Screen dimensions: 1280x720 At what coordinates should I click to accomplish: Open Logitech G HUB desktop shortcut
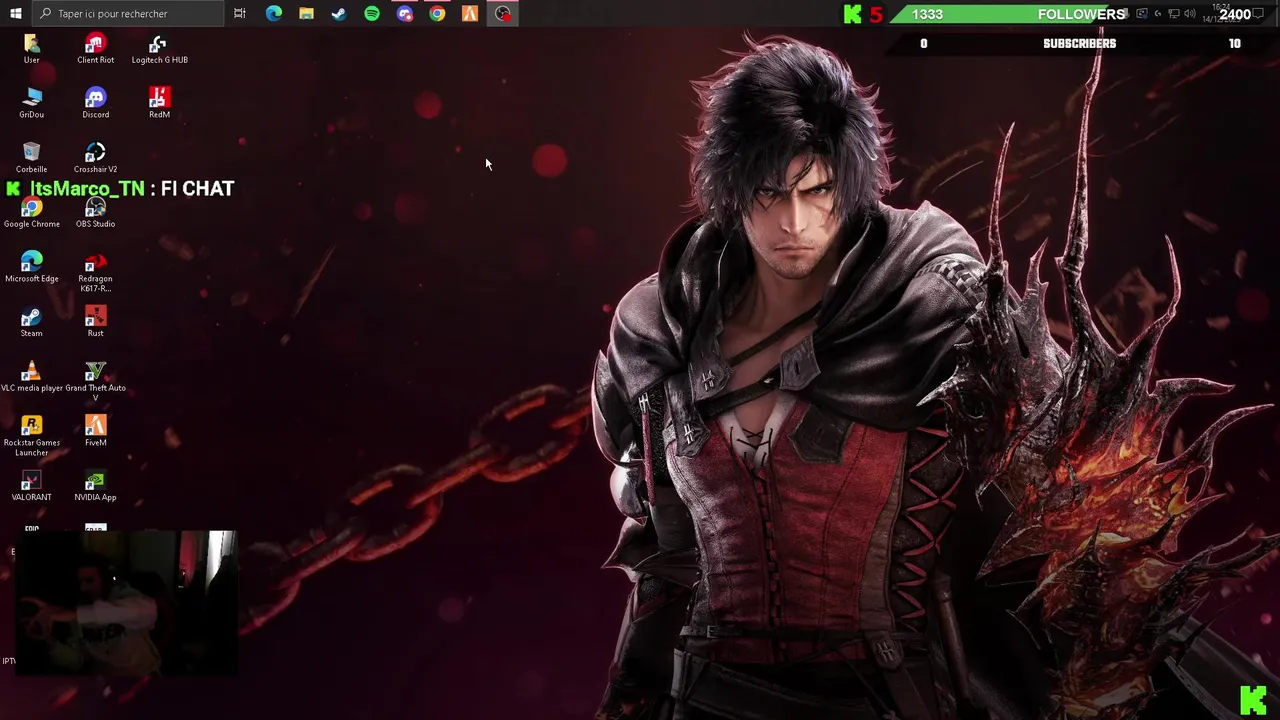159,48
